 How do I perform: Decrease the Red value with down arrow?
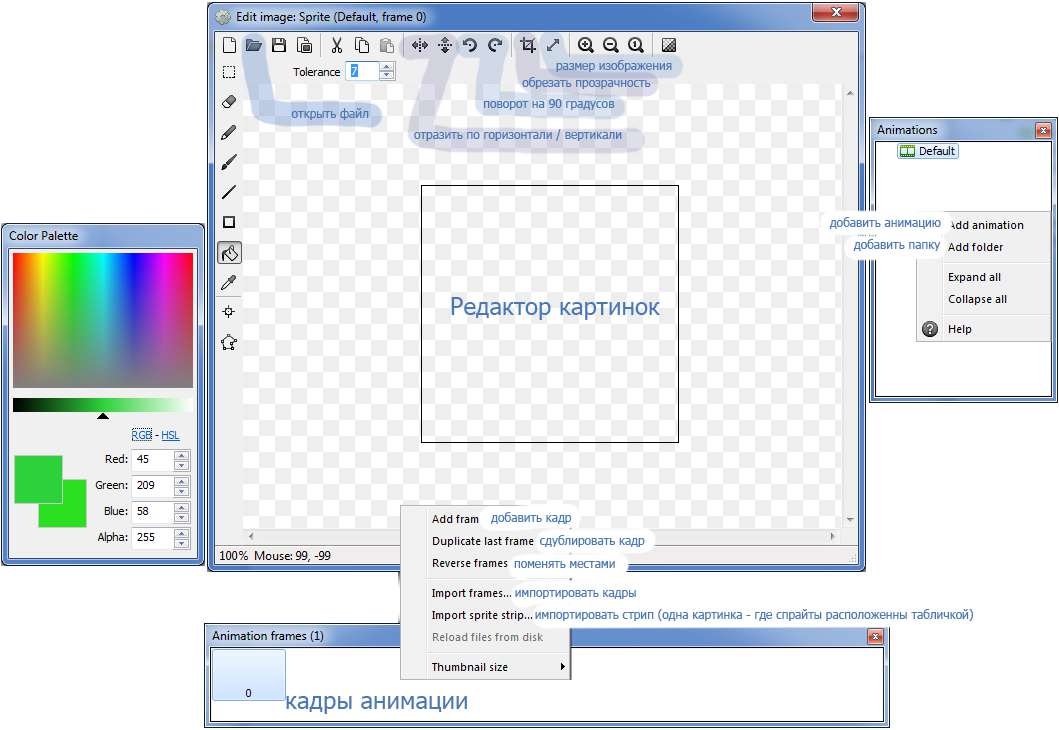coord(181,465)
